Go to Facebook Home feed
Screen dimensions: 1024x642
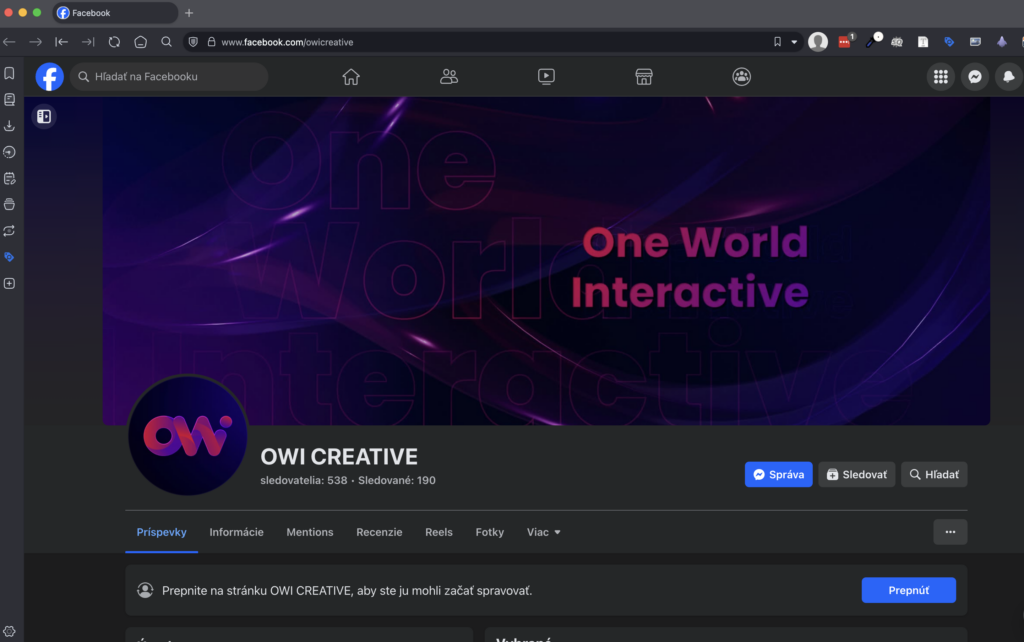pyautogui.click(x=351, y=76)
